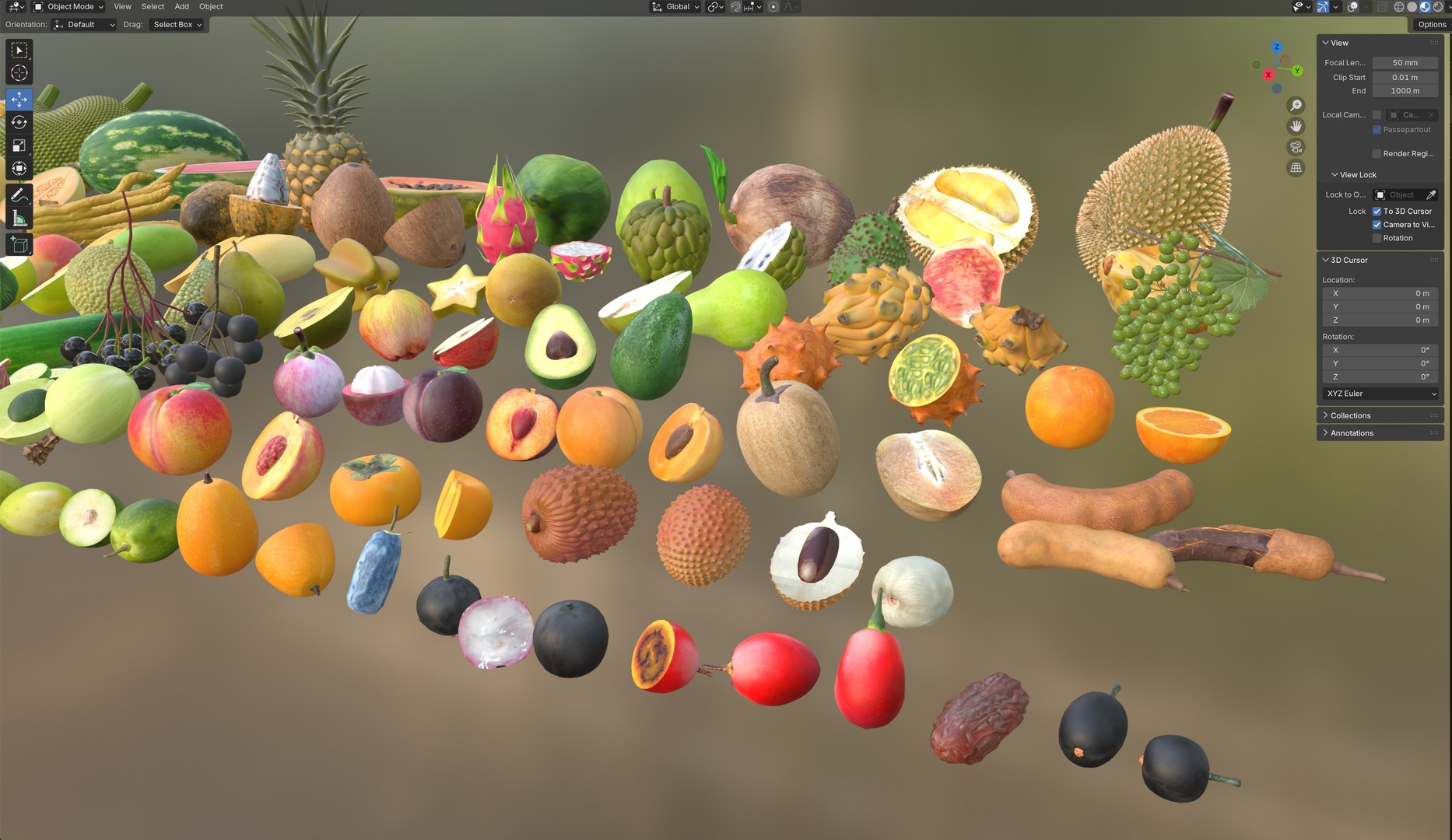Activate the 3D Cursor tool
The image size is (1452, 840).
[x=19, y=73]
